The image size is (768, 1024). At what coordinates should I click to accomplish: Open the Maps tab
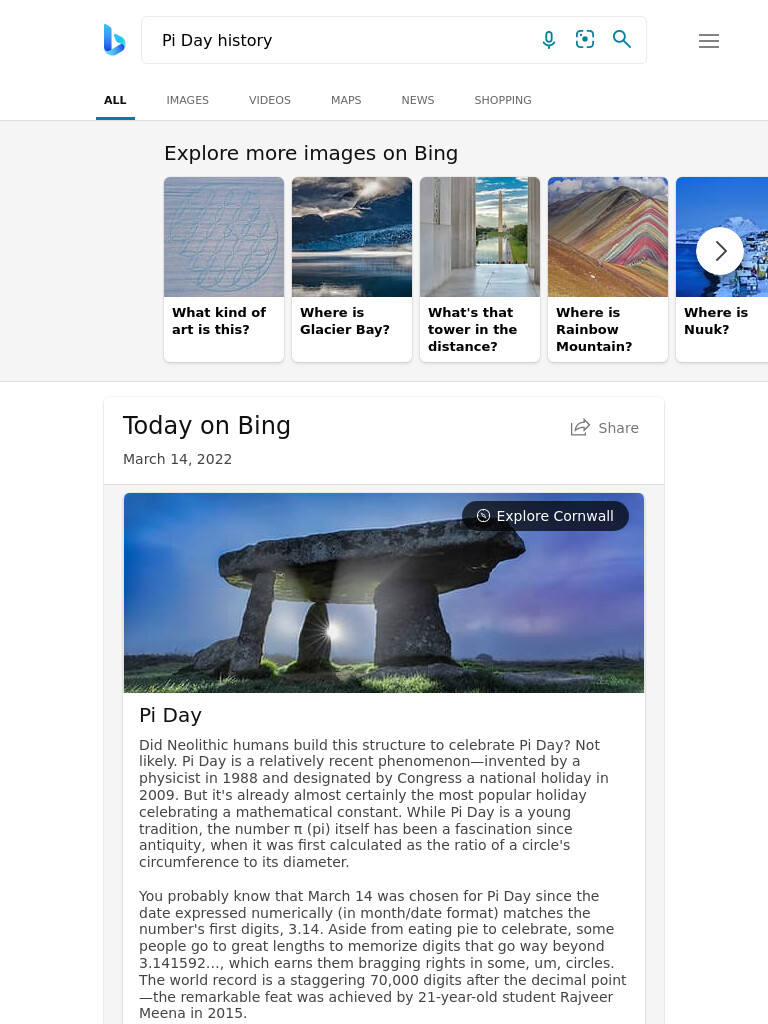pos(346,100)
